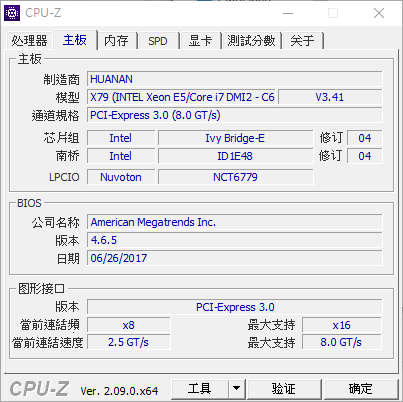This screenshot has height=402, width=403.
Task: Select the current link width x8 value
Action: click(129, 325)
